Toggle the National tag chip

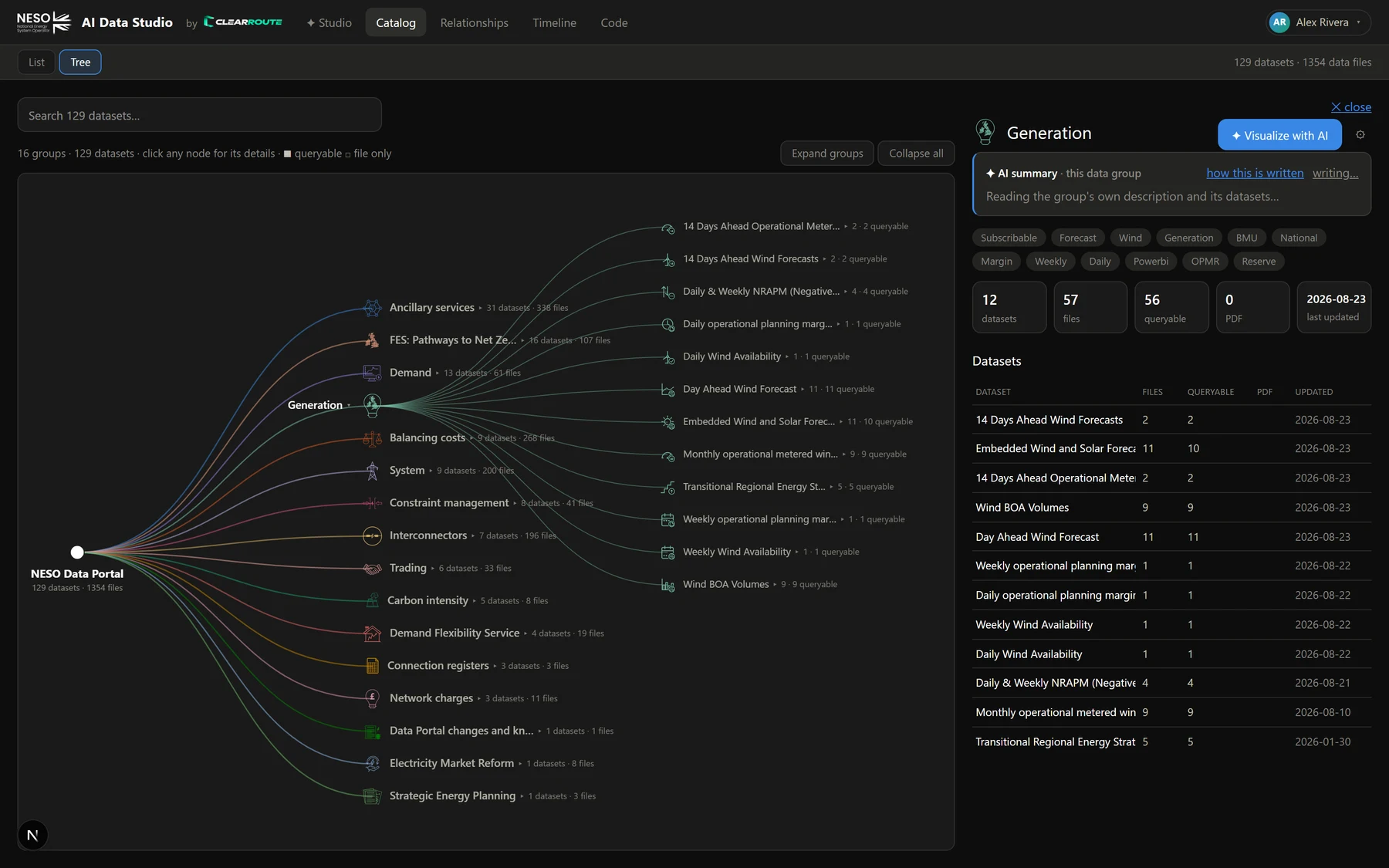pos(1299,238)
